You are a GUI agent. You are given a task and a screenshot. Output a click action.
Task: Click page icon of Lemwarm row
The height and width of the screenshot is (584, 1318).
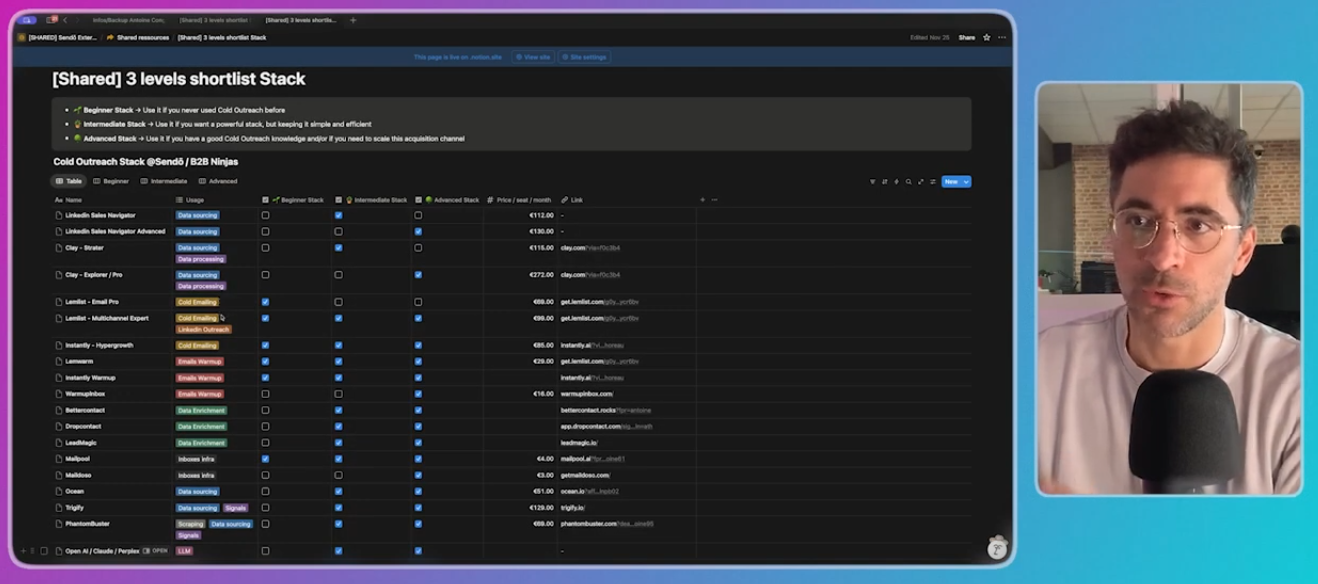(x=58, y=361)
